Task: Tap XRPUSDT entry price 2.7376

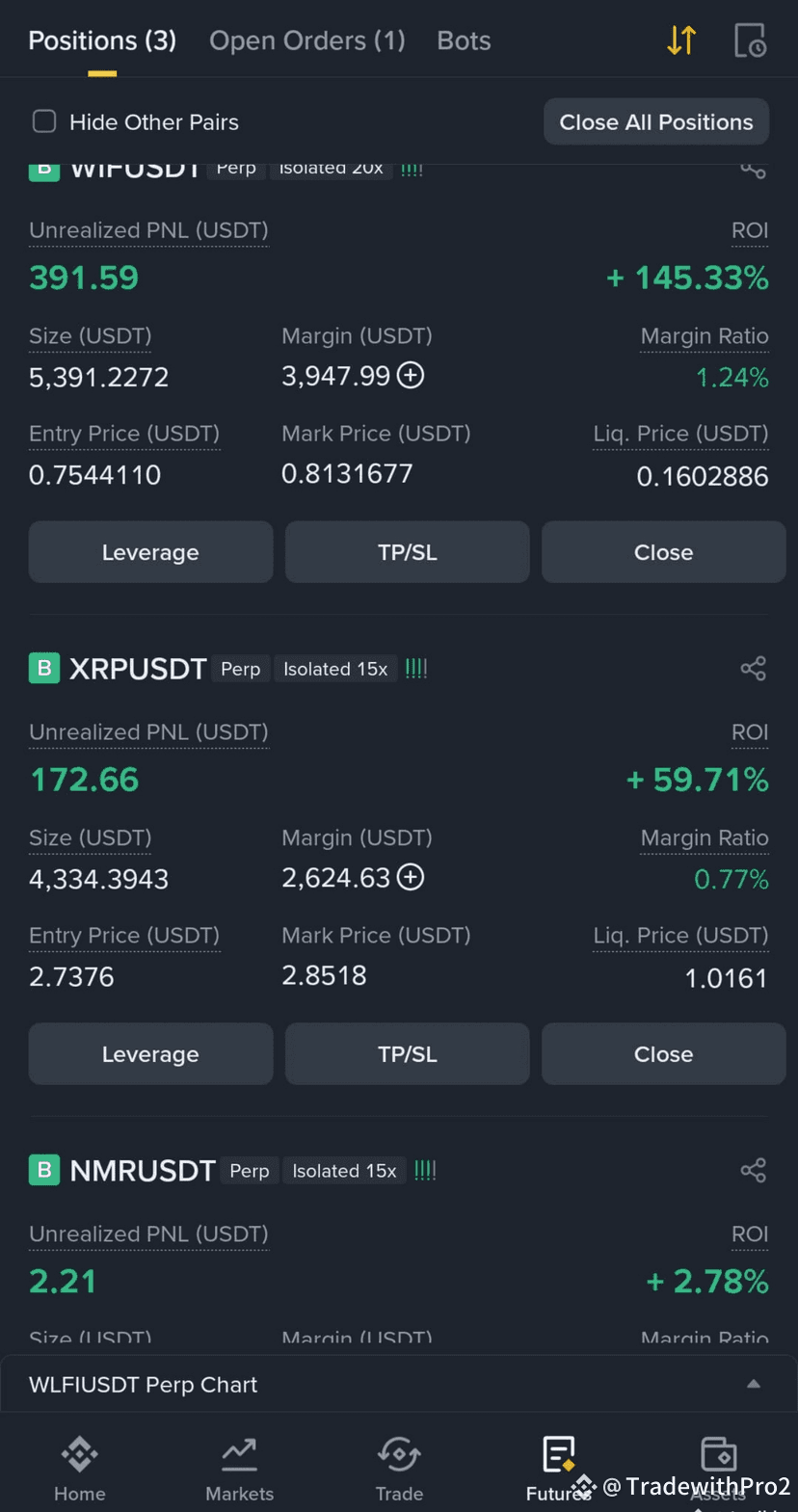Action: 71,977
